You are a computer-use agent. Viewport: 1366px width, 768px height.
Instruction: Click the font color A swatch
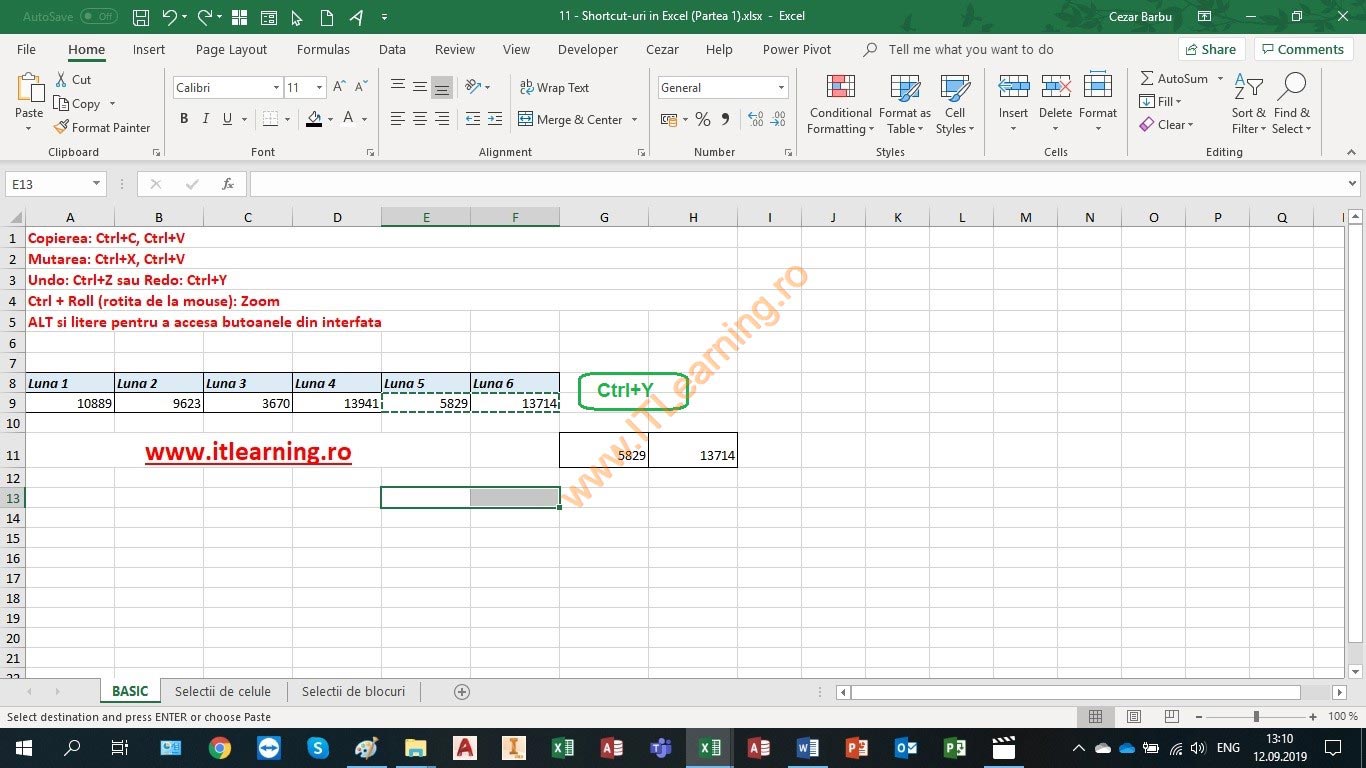click(x=348, y=119)
